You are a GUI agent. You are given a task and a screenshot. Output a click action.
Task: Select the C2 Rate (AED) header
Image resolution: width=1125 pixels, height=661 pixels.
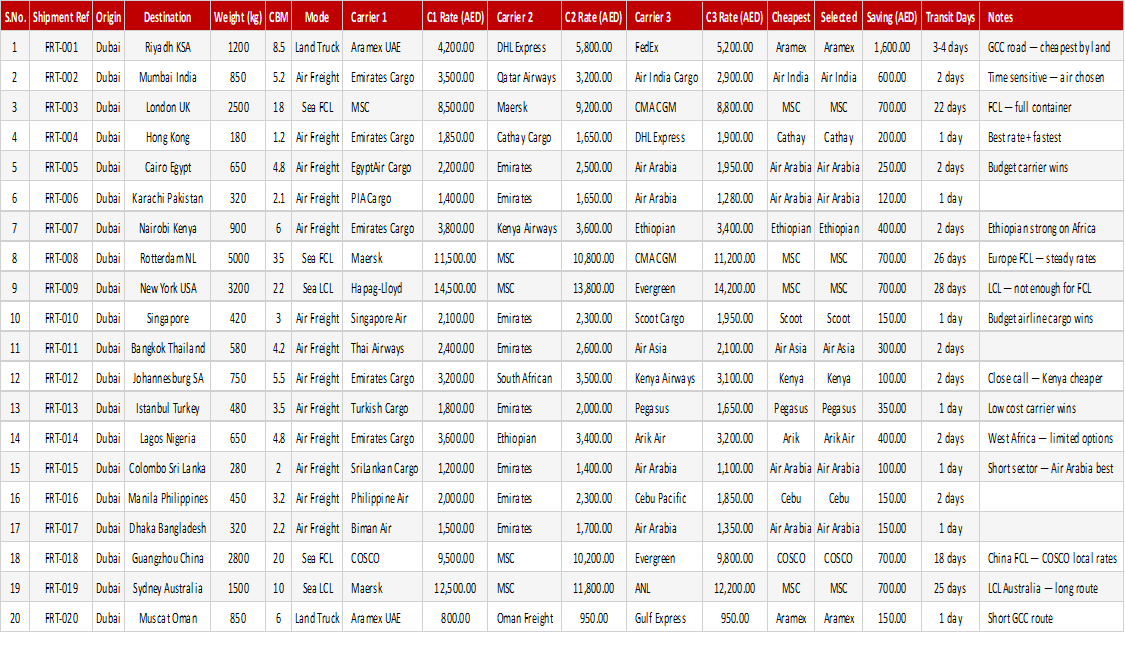point(593,17)
